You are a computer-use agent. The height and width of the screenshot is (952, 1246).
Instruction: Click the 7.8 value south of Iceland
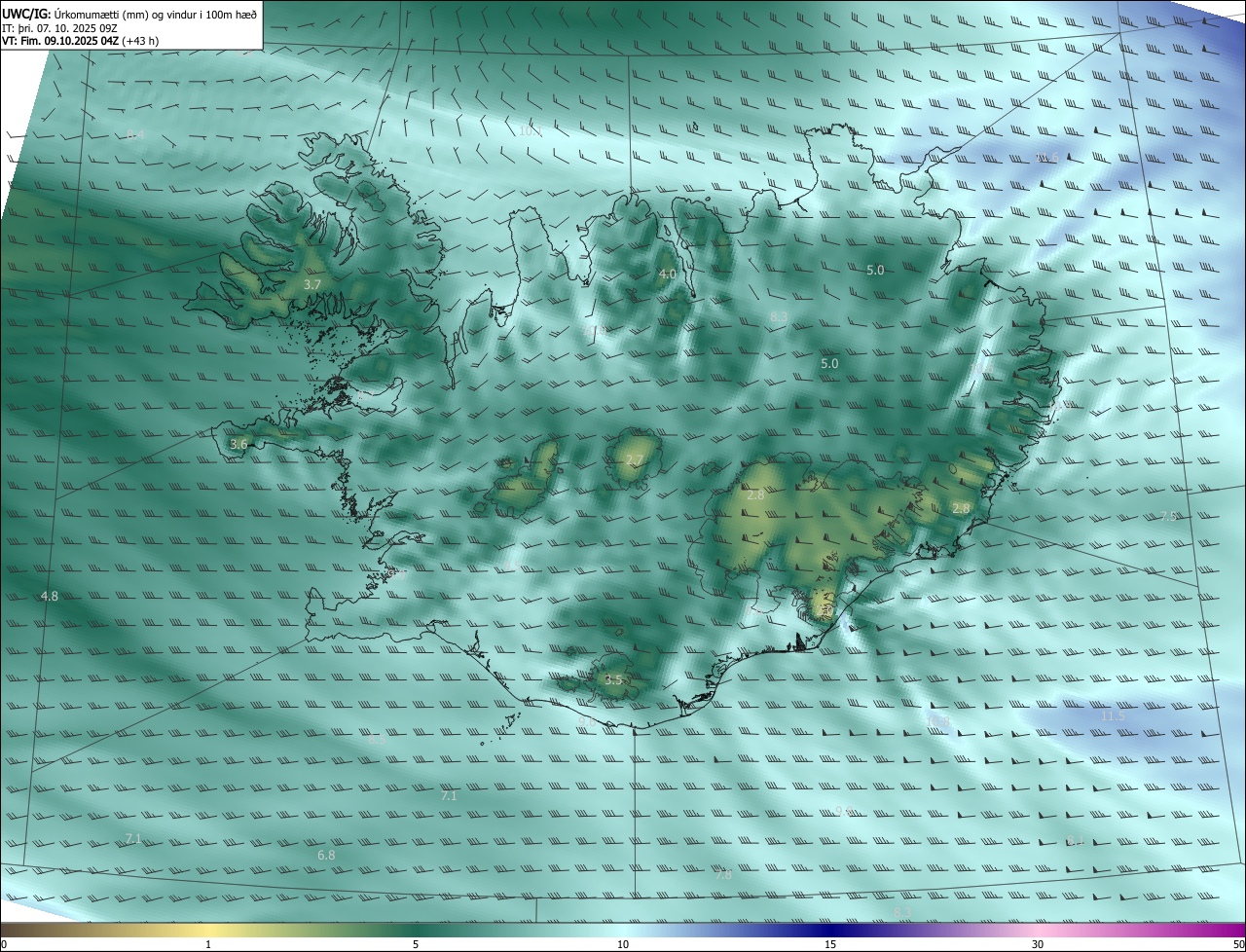coord(723,874)
